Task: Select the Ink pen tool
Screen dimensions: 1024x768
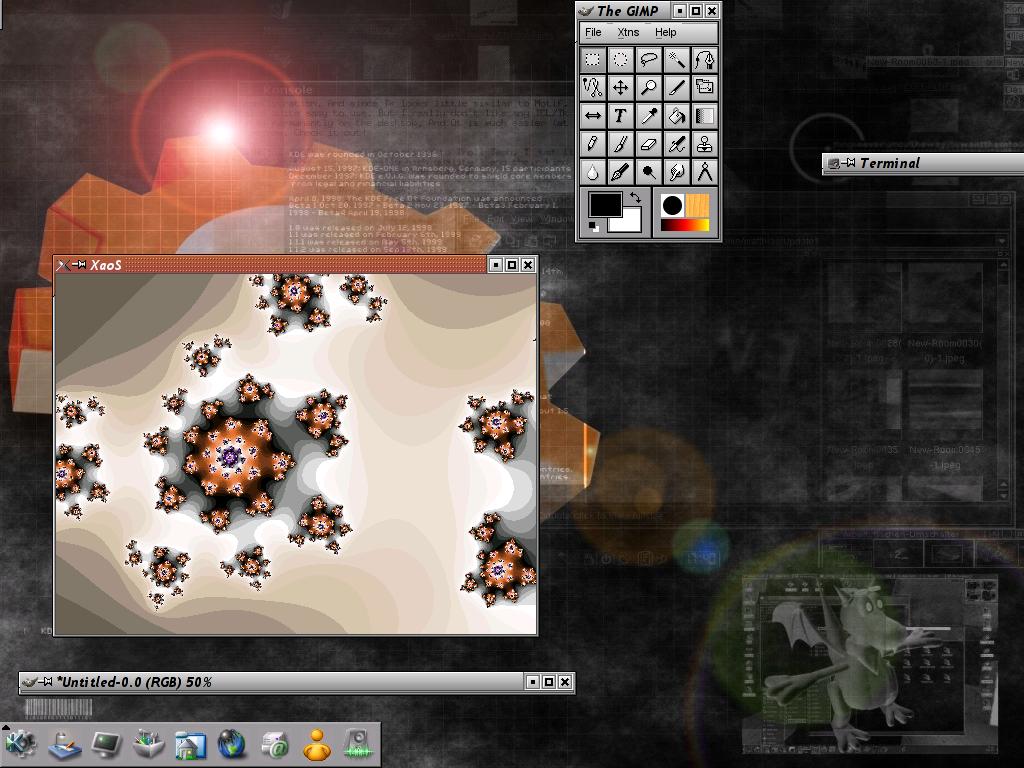Action: (620, 172)
